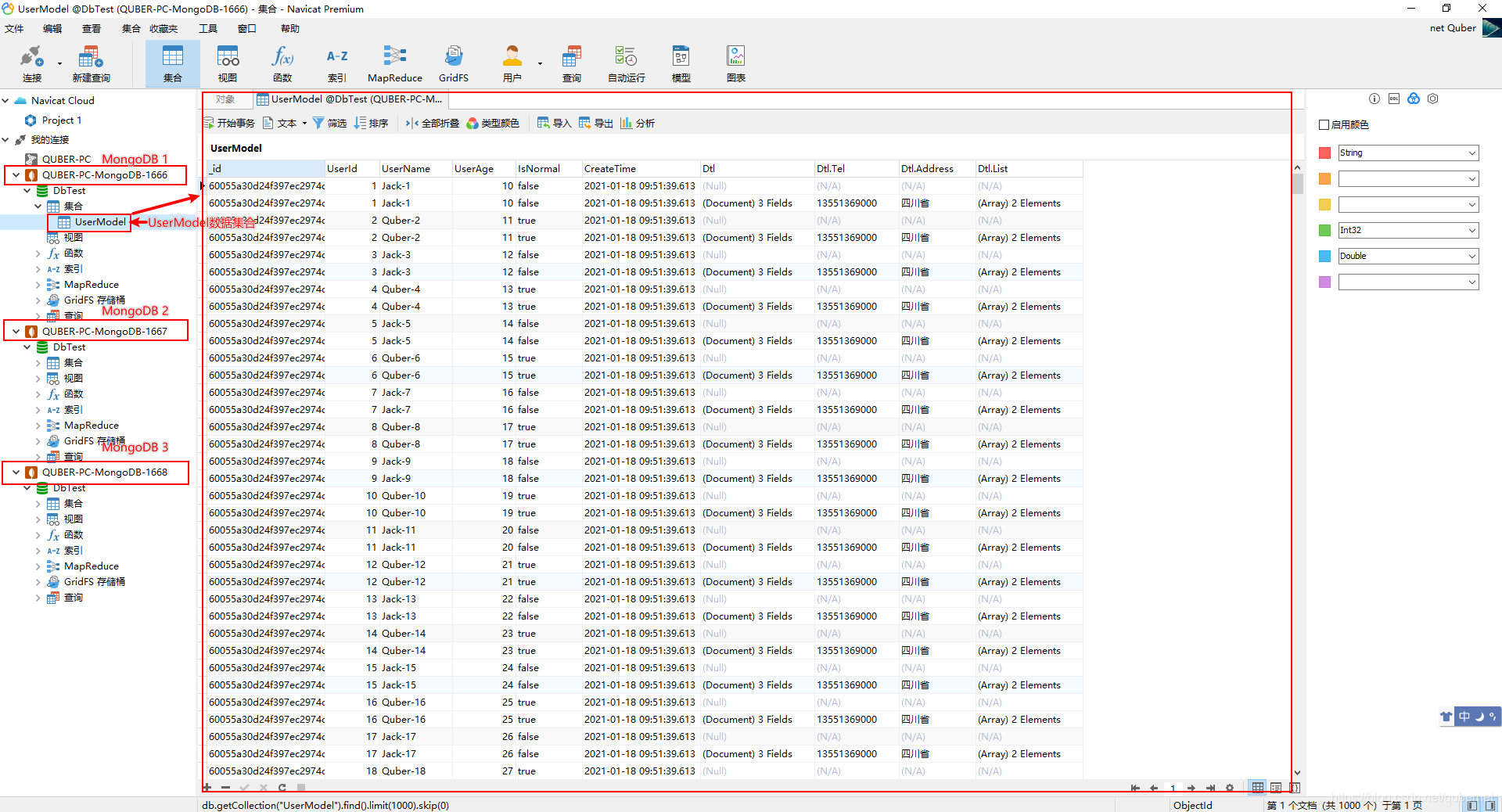Collapse the QUBER-PC-MongoDB-1666 connection node
This screenshot has height=812, width=1502.
[16, 175]
